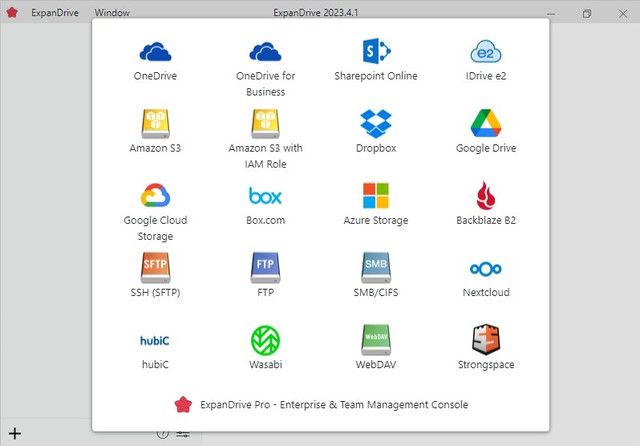Image resolution: width=640 pixels, height=446 pixels.
Task: Choose SSH (SFTP) connection type
Action: coord(156,268)
